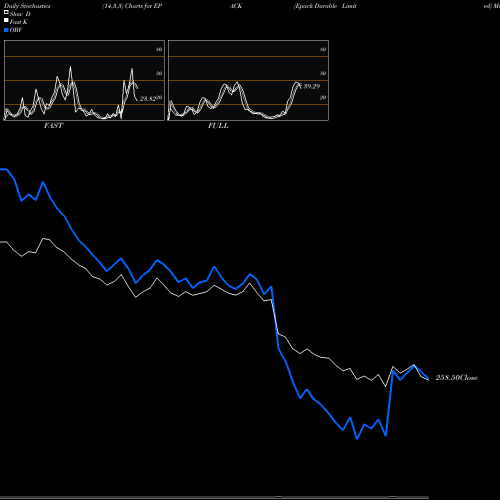The height and width of the screenshot is (500, 500).
Task: Open the FAST stochastic chart thumbnail
Action: coord(84,80)
